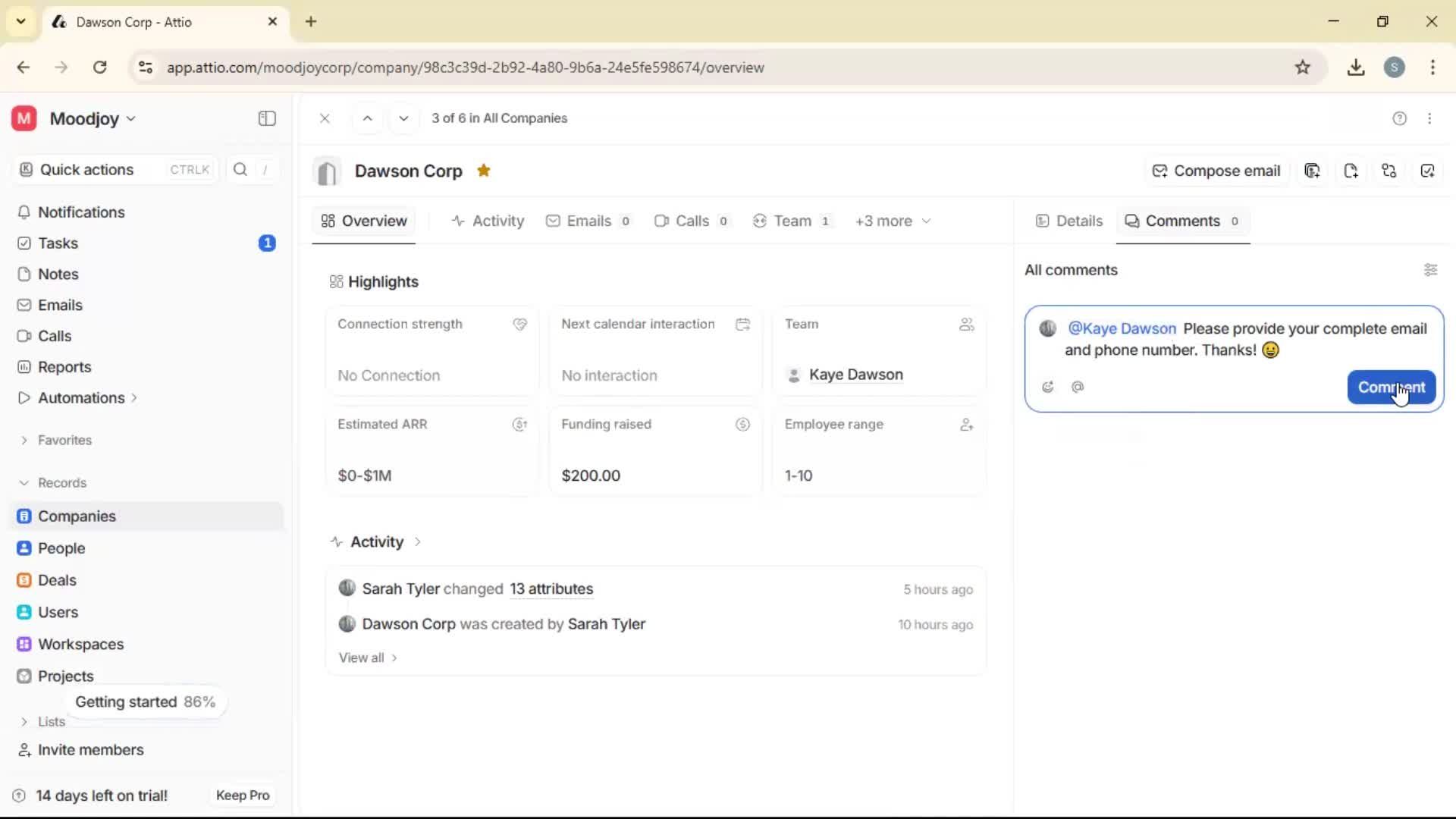1456x819 pixels.
Task: Open Notifications in the sidebar
Action: pos(81,212)
